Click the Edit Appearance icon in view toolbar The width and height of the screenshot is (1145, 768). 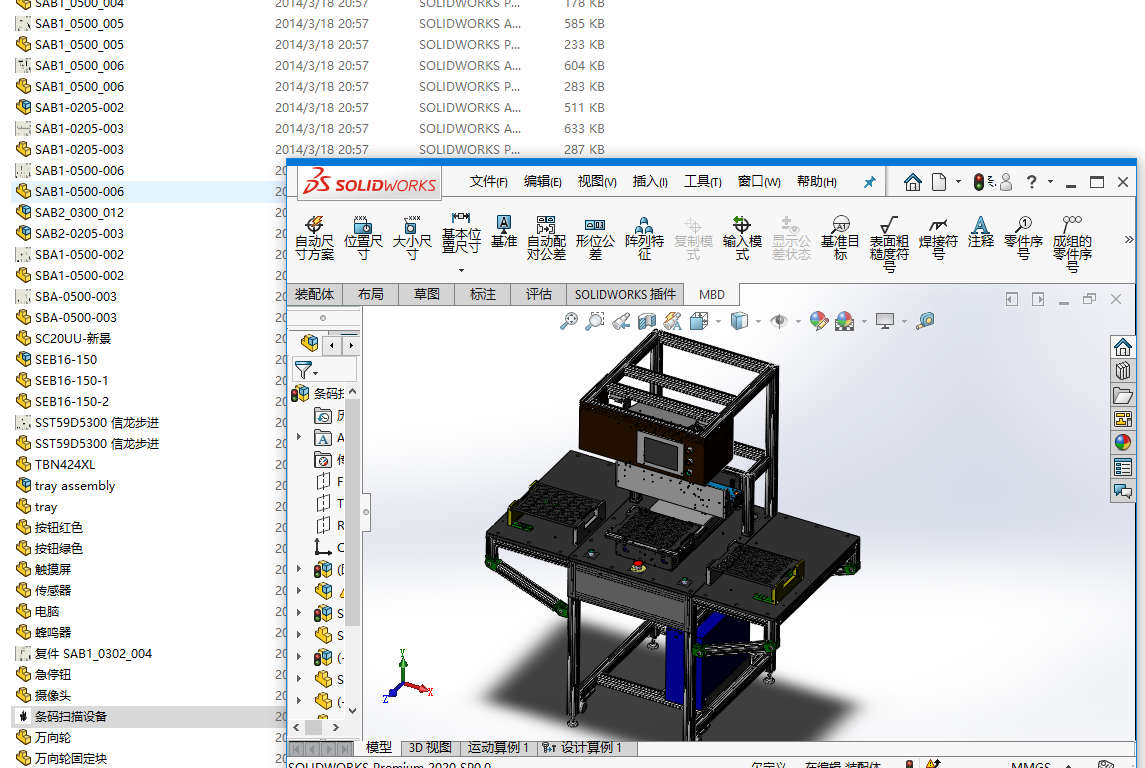[x=819, y=321]
